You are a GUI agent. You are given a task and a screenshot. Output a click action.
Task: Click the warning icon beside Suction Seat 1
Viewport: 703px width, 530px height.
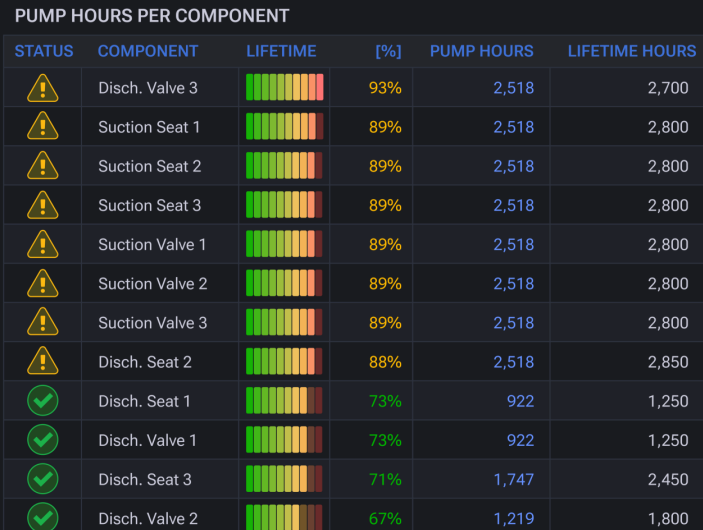click(x=43, y=126)
